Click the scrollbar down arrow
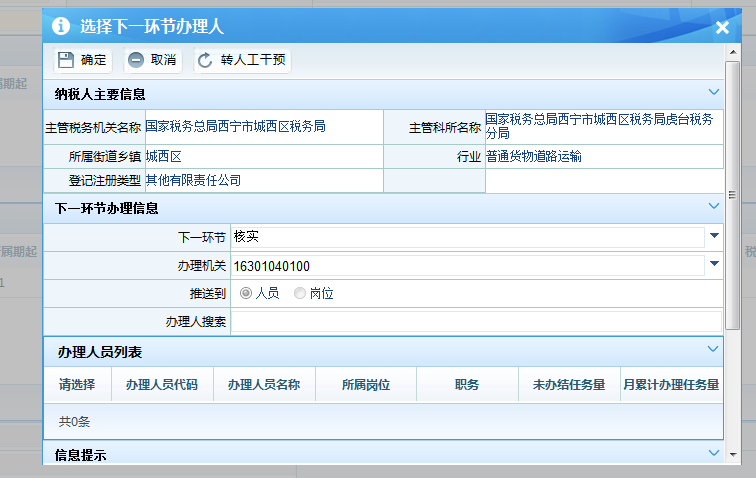This screenshot has height=478, width=756. (733, 454)
